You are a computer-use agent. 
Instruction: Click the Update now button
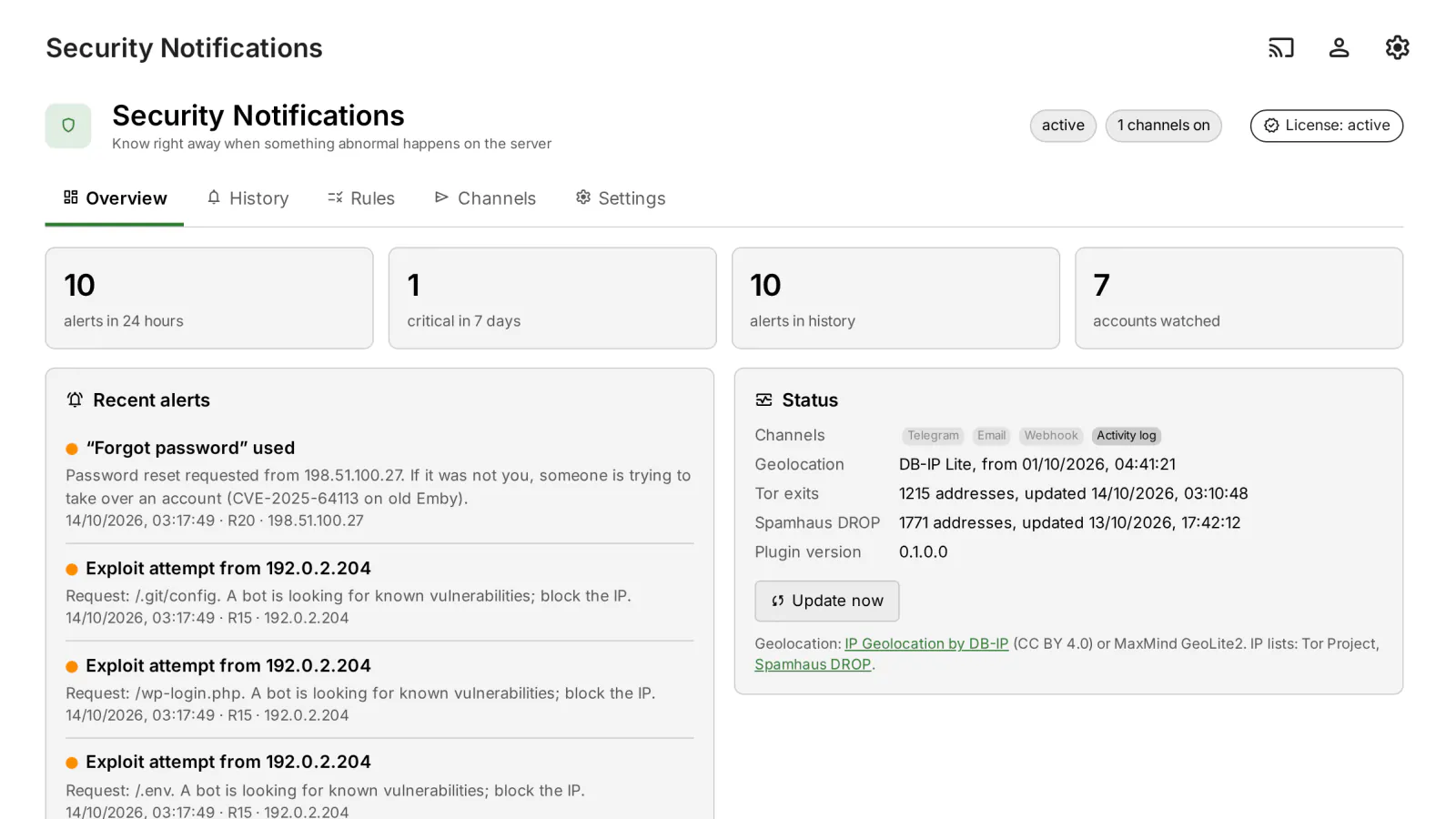point(826,601)
